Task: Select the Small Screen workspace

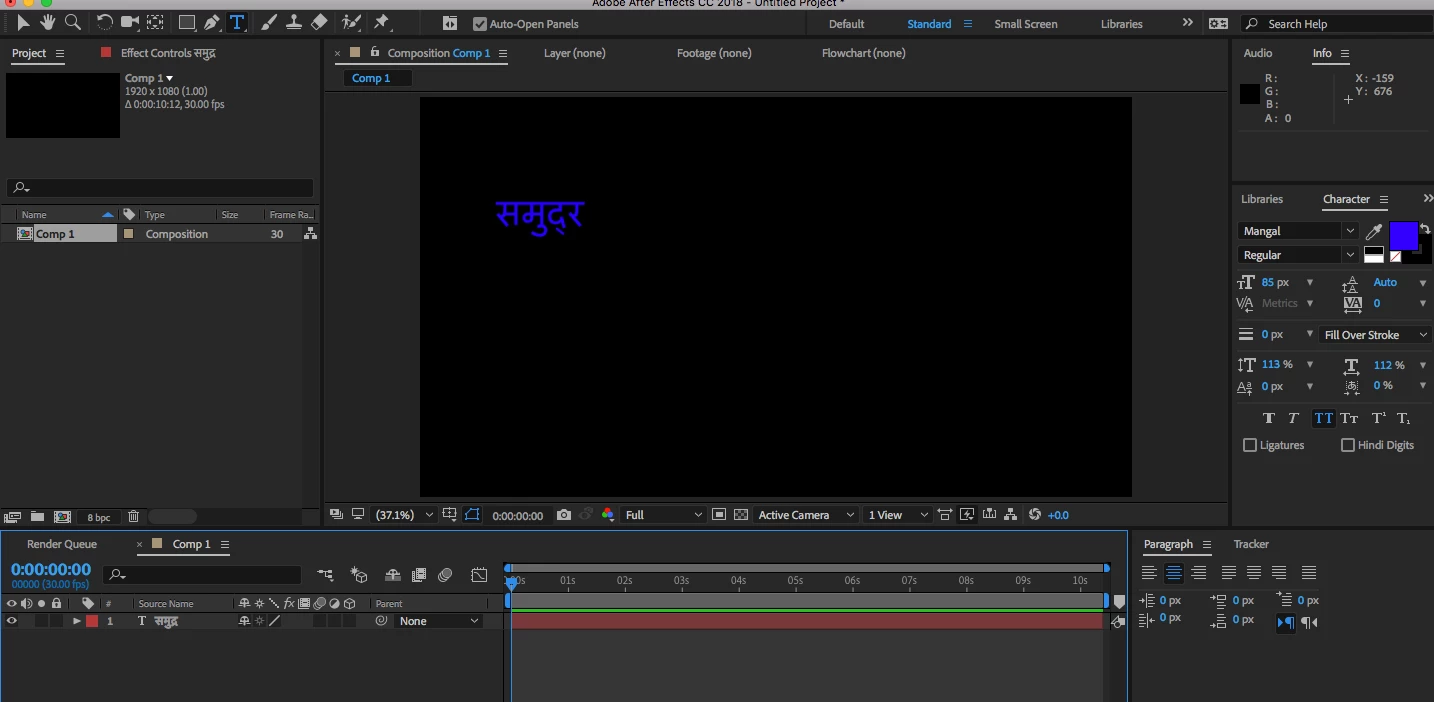Action: [x=1026, y=24]
